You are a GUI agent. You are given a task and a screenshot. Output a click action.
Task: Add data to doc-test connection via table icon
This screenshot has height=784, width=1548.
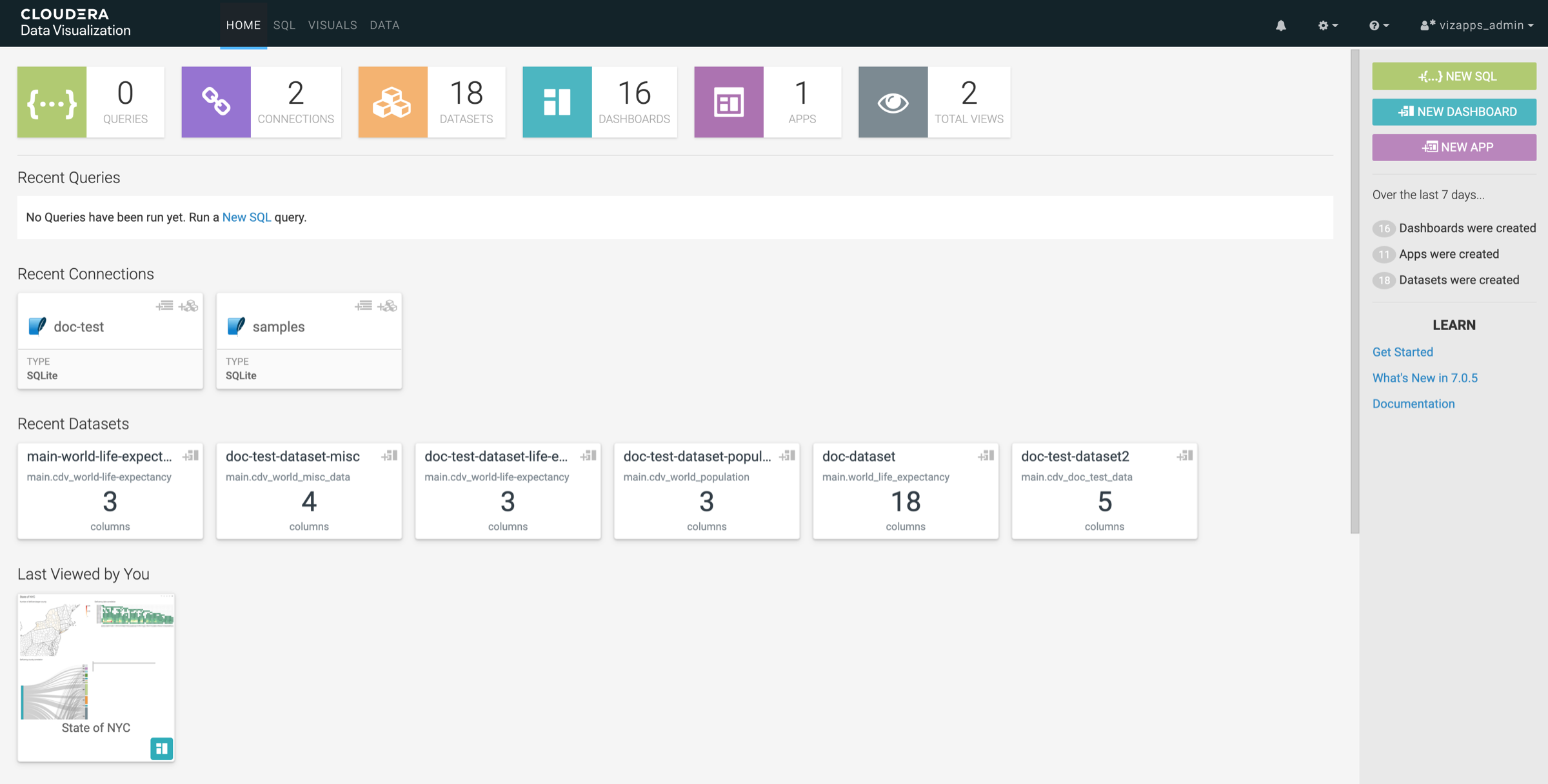click(164, 306)
